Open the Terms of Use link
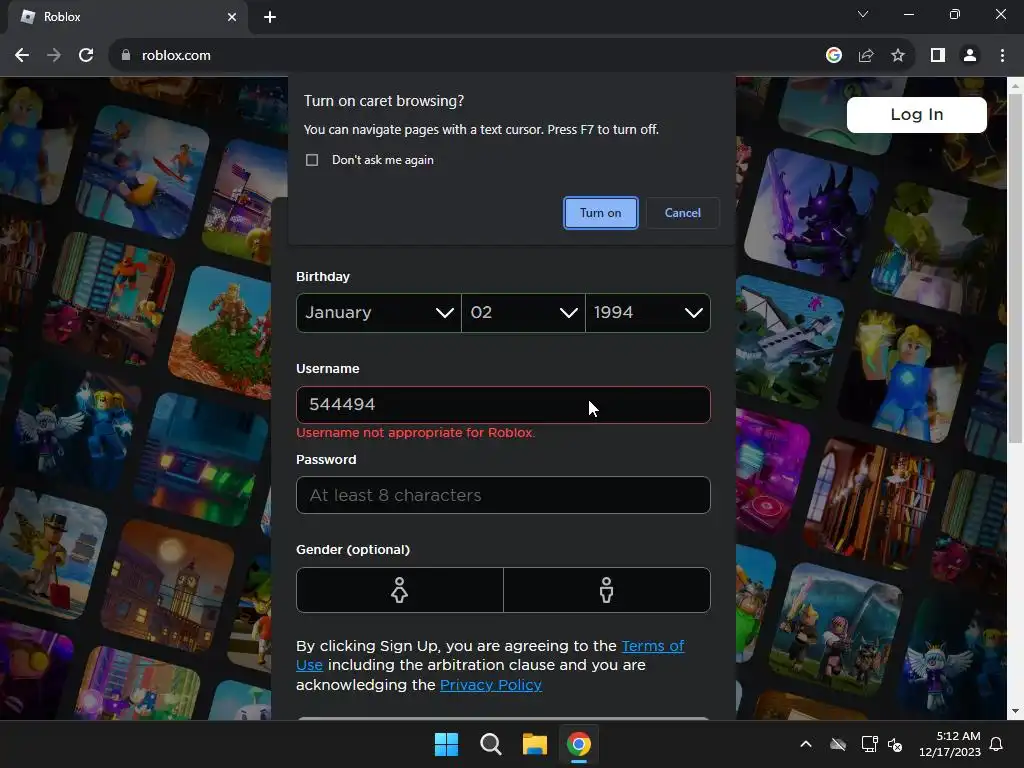 coord(652,646)
